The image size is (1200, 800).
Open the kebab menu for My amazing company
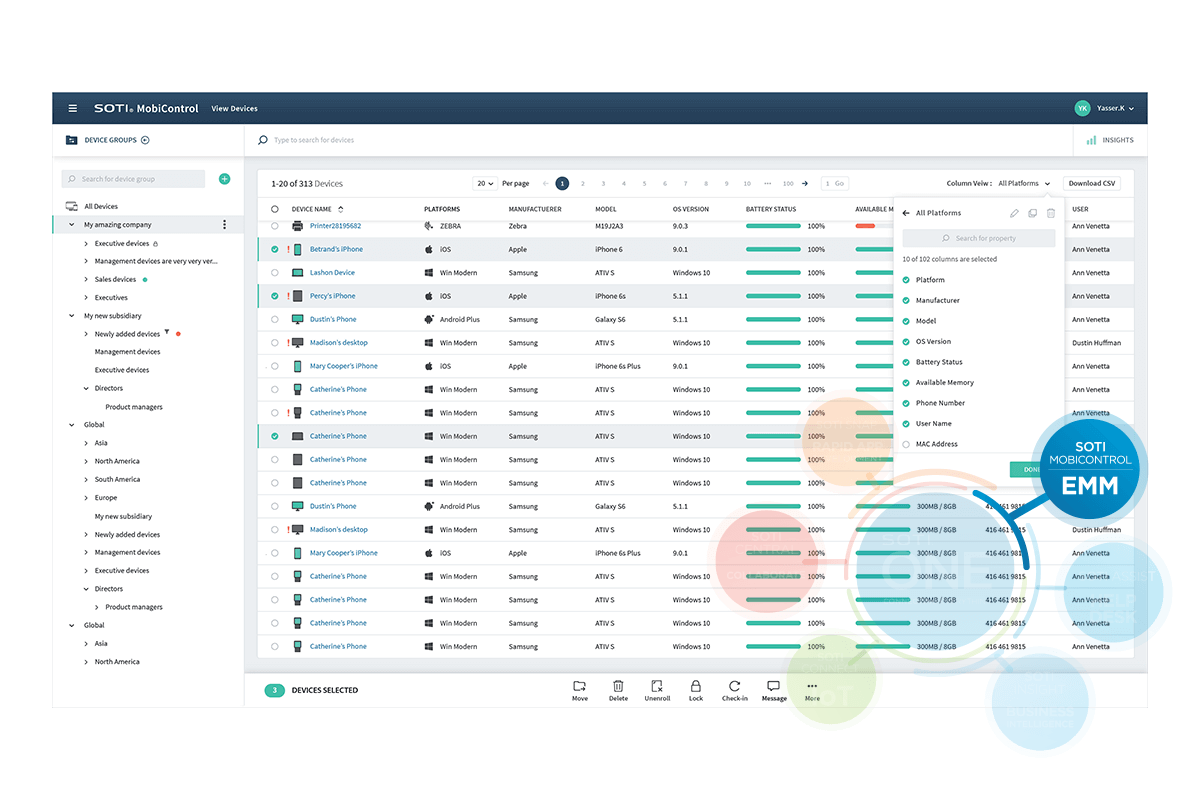tap(224, 225)
